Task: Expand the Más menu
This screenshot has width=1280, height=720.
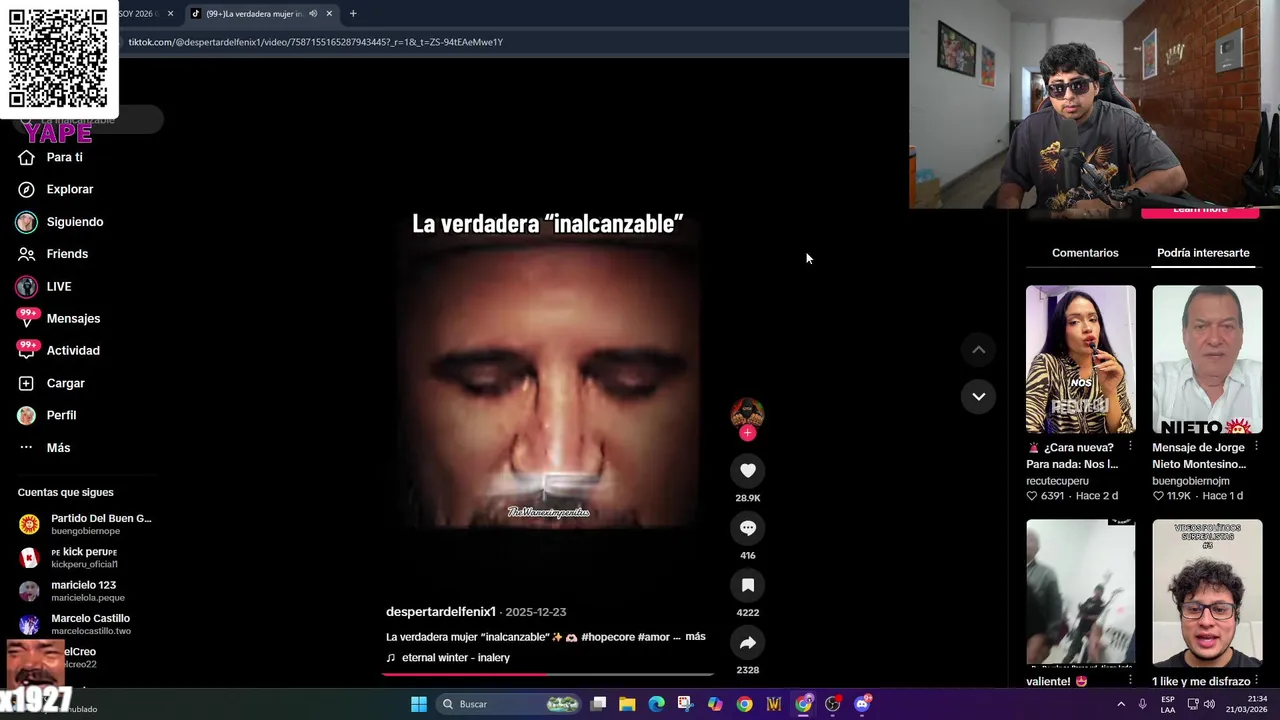Action: pyautogui.click(x=44, y=447)
